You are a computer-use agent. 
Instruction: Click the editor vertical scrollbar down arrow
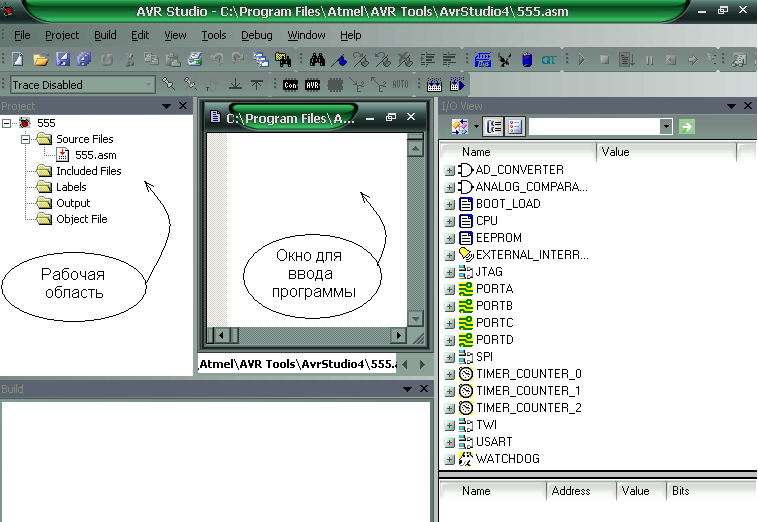tap(416, 319)
